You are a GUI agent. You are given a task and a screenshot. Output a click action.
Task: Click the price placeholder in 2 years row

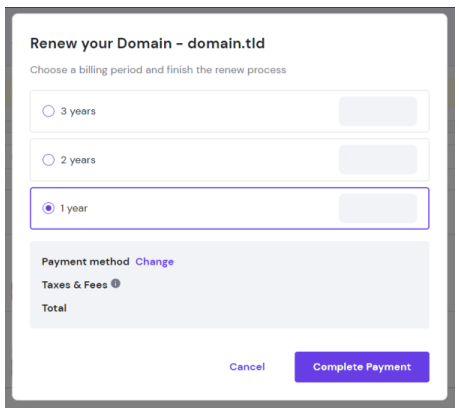[378, 159]
